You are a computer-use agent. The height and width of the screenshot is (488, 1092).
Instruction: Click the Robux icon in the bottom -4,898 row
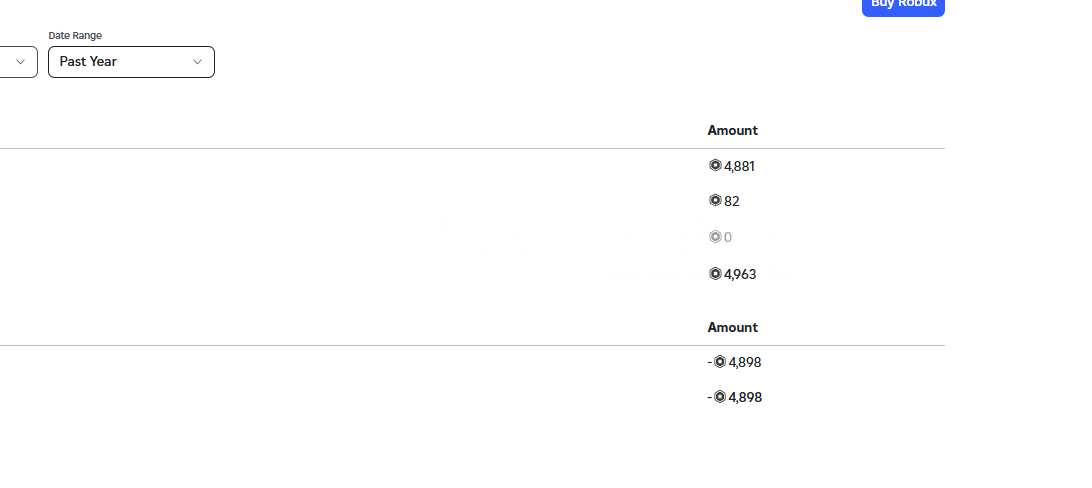pyautogui.click(x=719, y=397)
